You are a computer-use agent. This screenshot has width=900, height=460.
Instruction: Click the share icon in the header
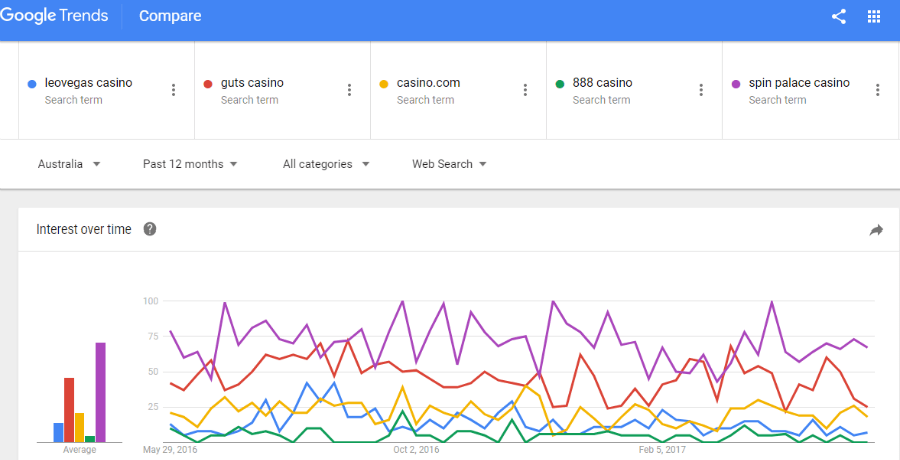pyautogui.click(x=839, y=16)
